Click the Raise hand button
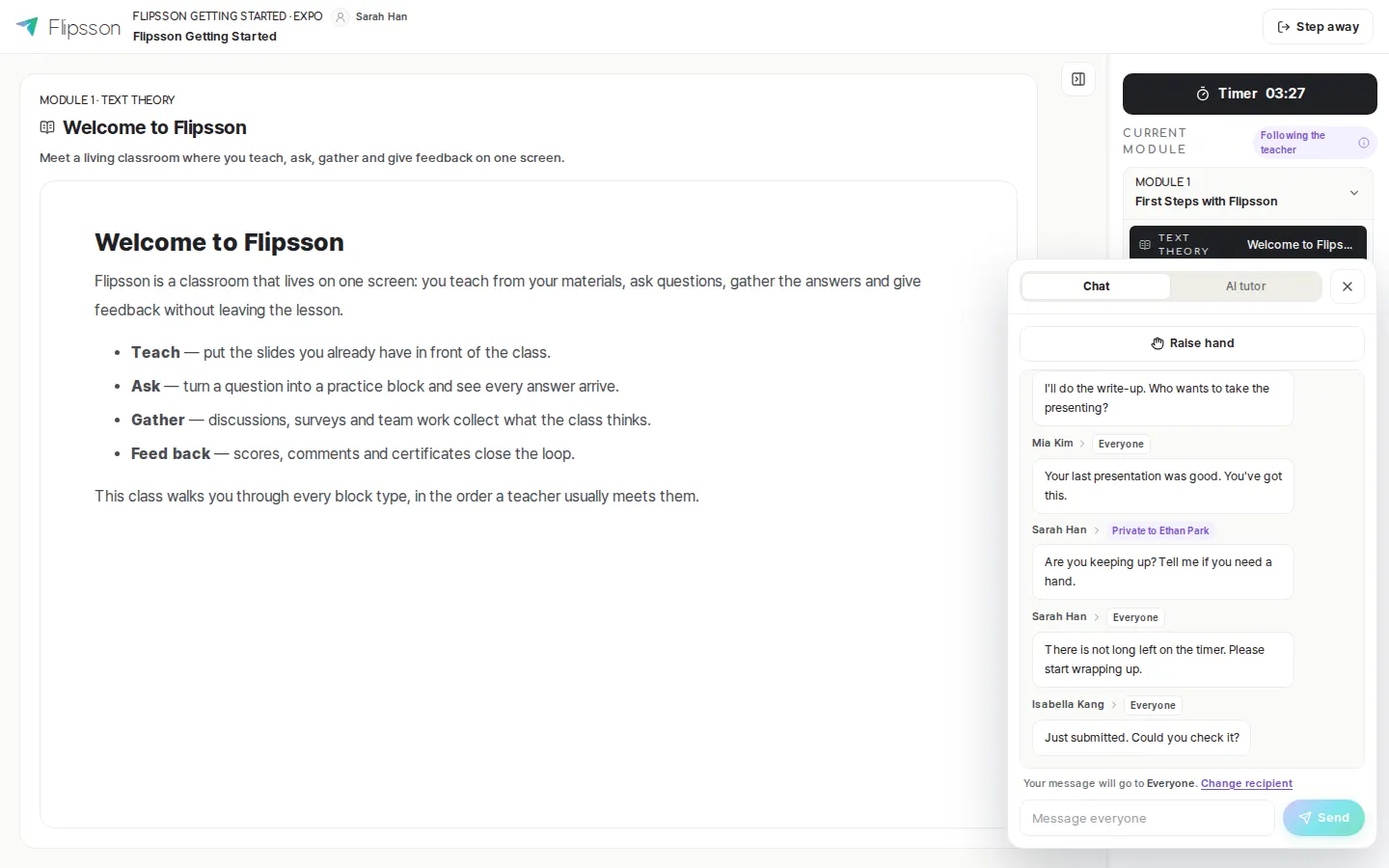Image resolution: width=1389 pixels, height=868 pixels. click(1192, 343)
